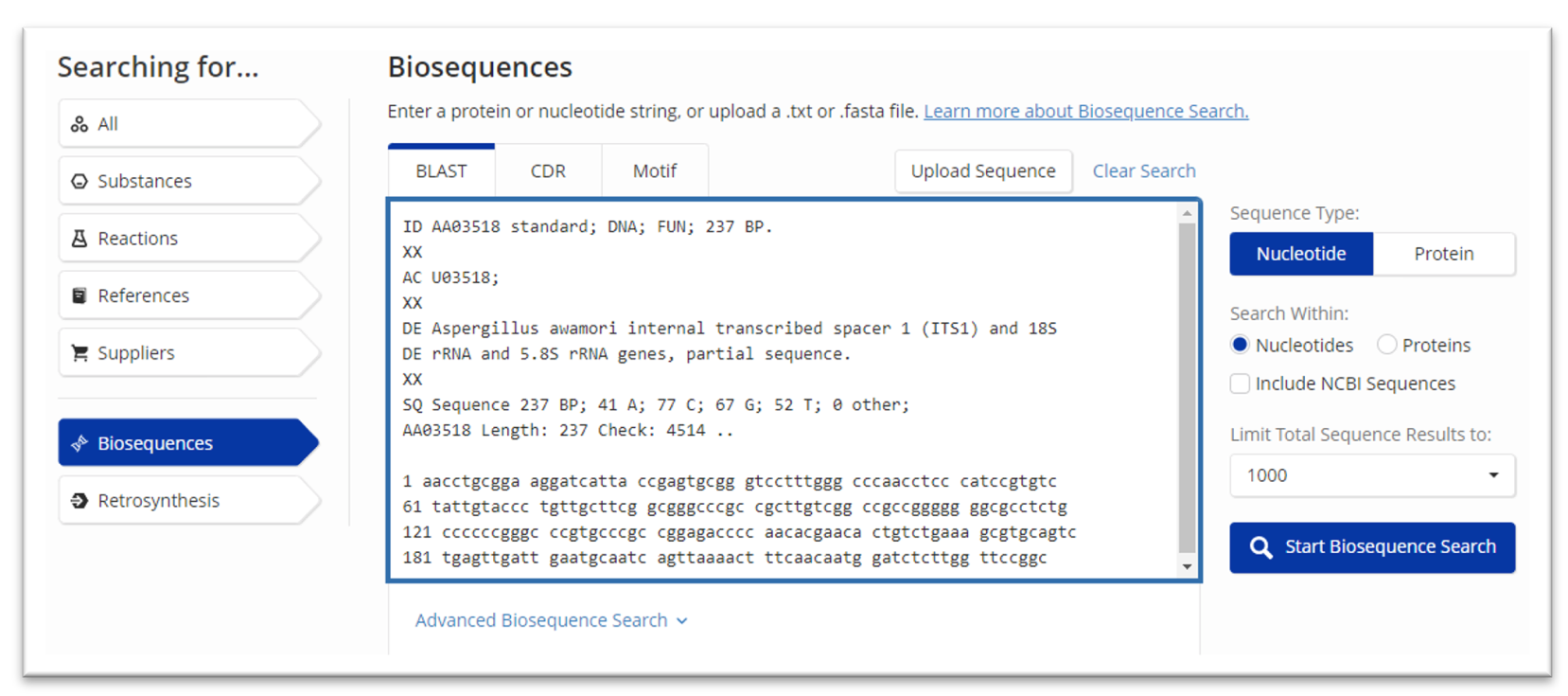Click the Substances hexagon icon
1568x696 pixels.
tap(79, 181)
